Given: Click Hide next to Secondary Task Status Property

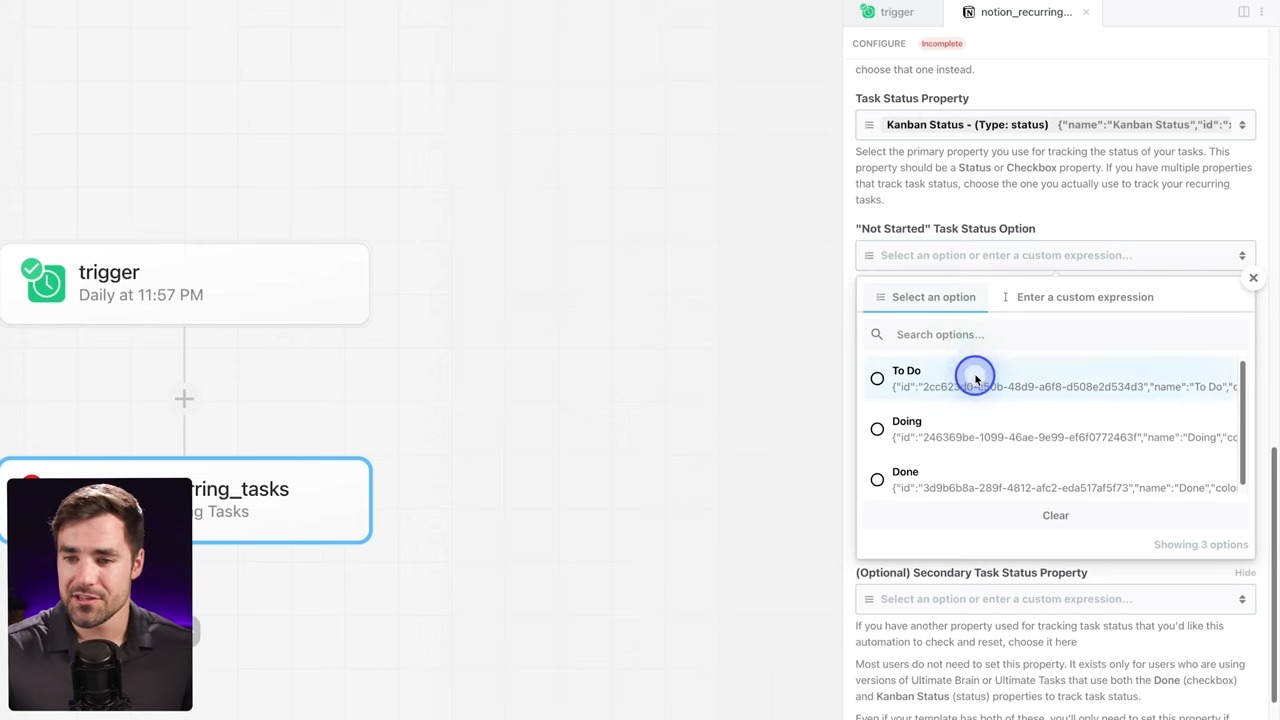Looking at the screenshot, I should pyautogui.click(x=1244, y=573).
